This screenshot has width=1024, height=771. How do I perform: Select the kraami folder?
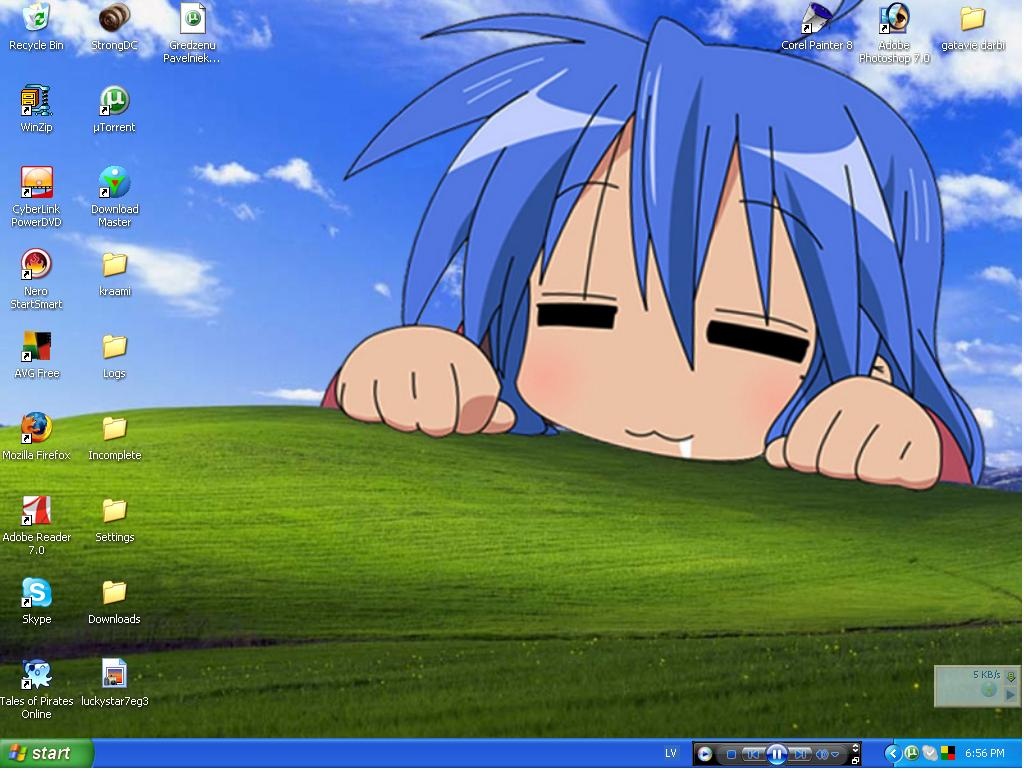(114, 274)
